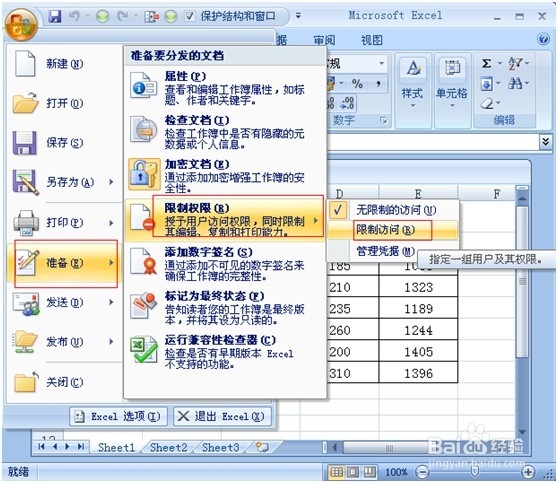
Task: Click the 添加数字签名 ribbon seal icon
Action: [x=143, y=262]
